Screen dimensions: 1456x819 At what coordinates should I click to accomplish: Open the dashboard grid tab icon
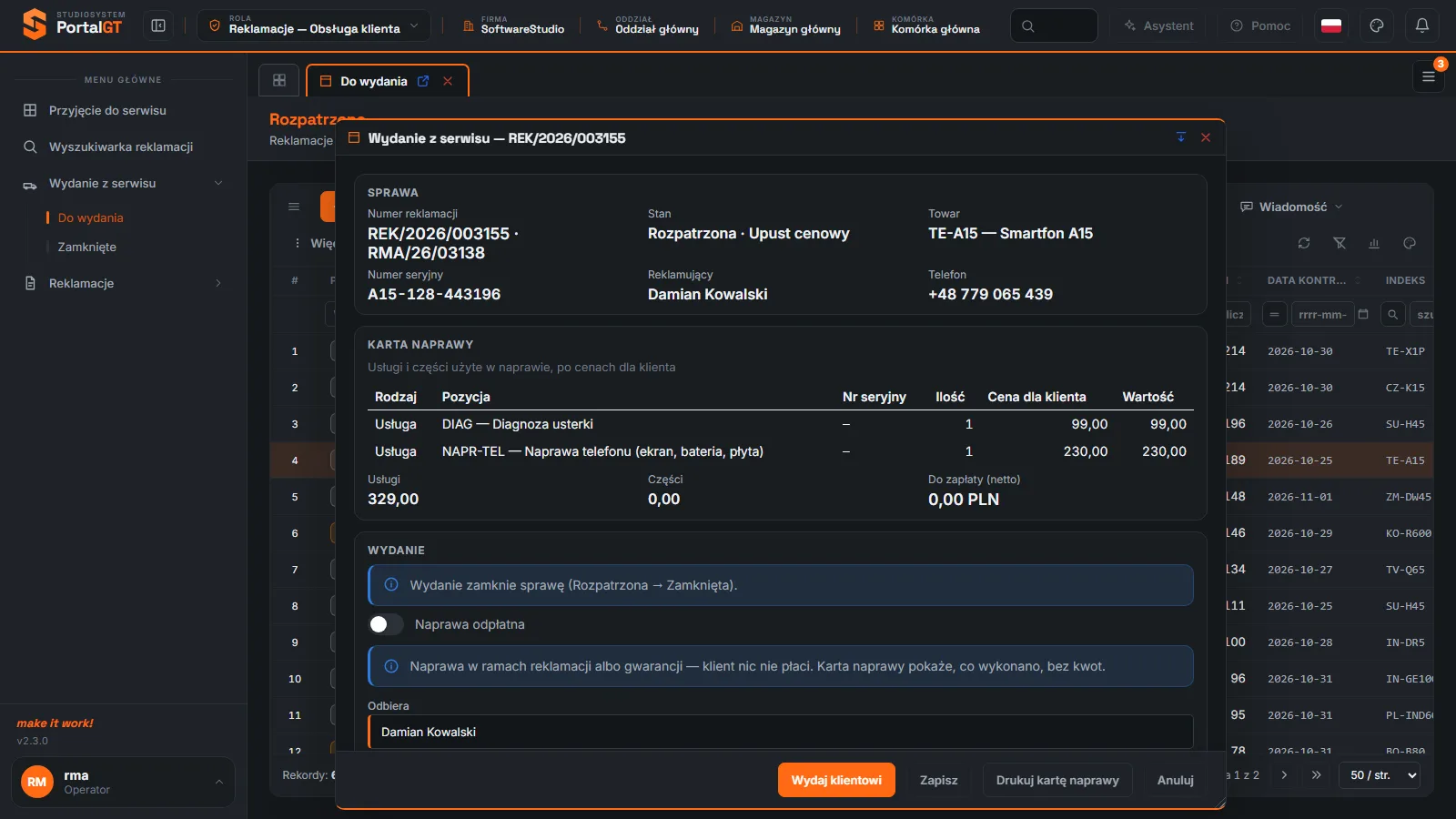point(279,80)
